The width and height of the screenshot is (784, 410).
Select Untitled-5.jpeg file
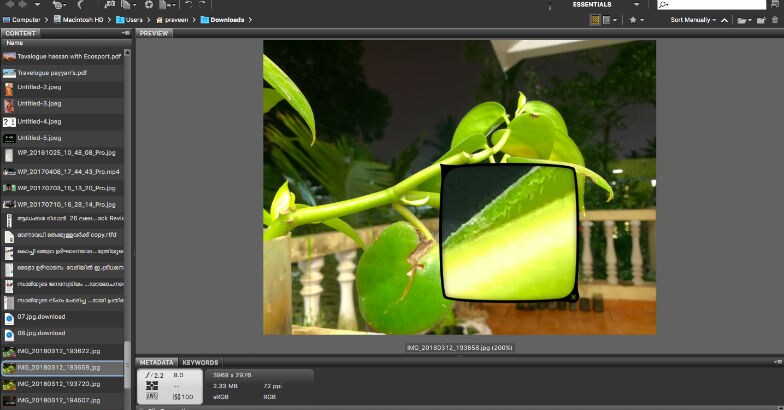62,138
